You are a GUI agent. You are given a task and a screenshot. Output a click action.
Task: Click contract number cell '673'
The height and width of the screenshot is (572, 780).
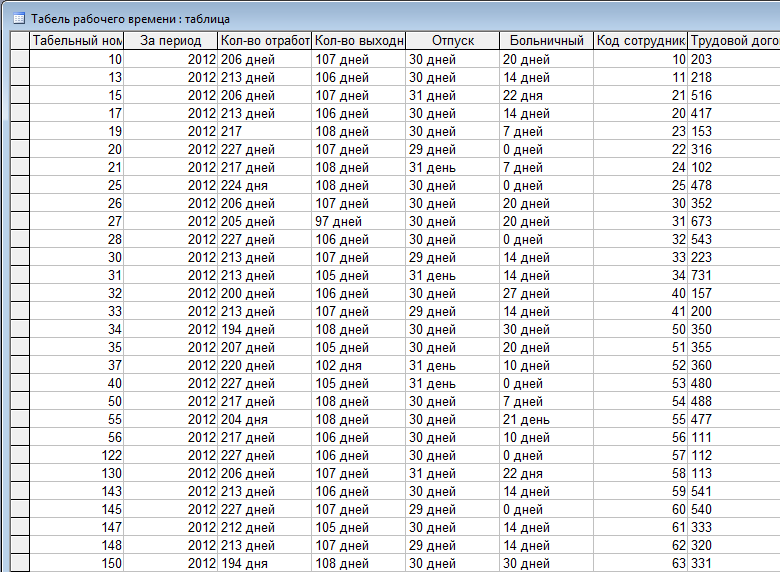point(734,221)
